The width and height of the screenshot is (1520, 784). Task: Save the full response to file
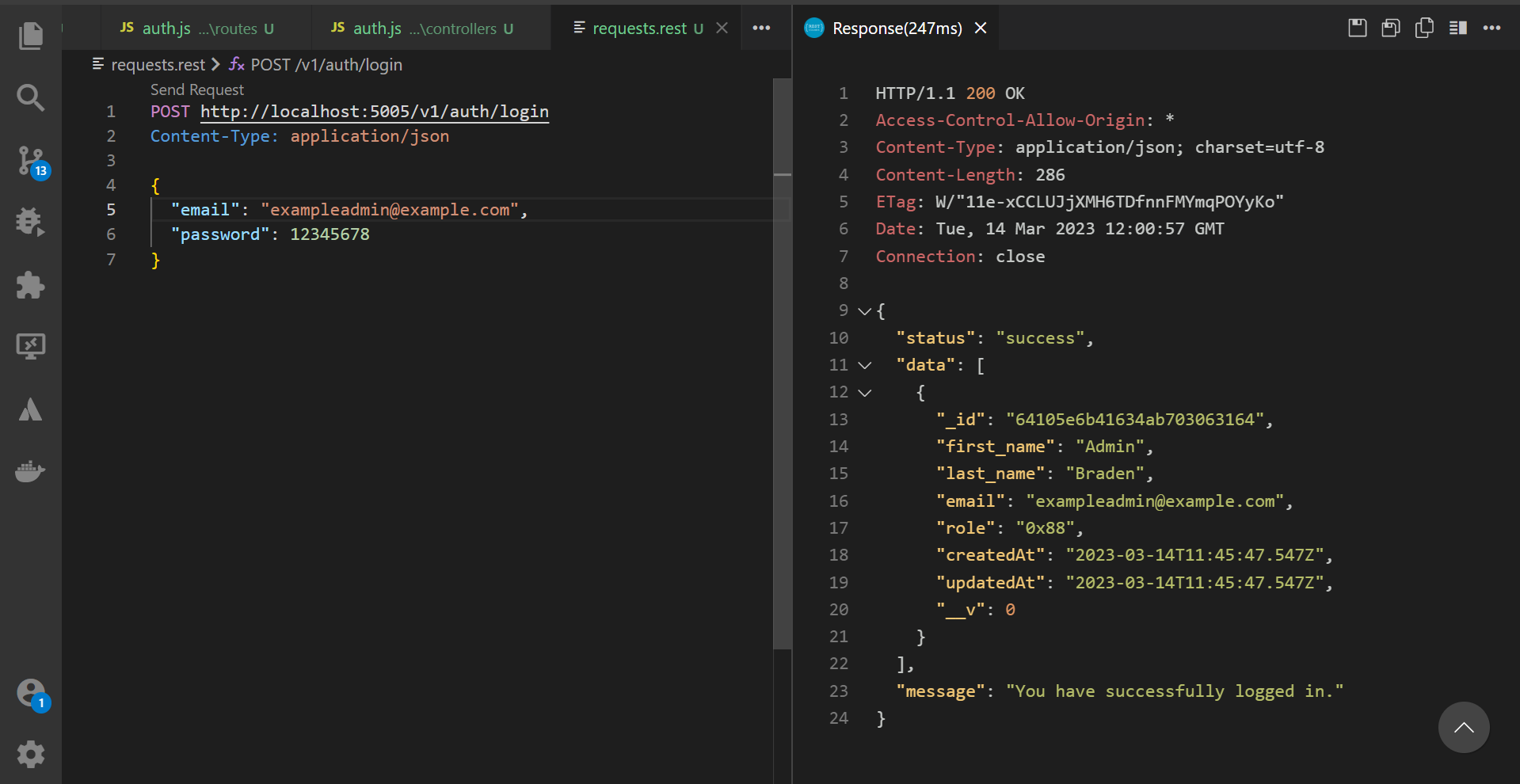click(1357, 28)
